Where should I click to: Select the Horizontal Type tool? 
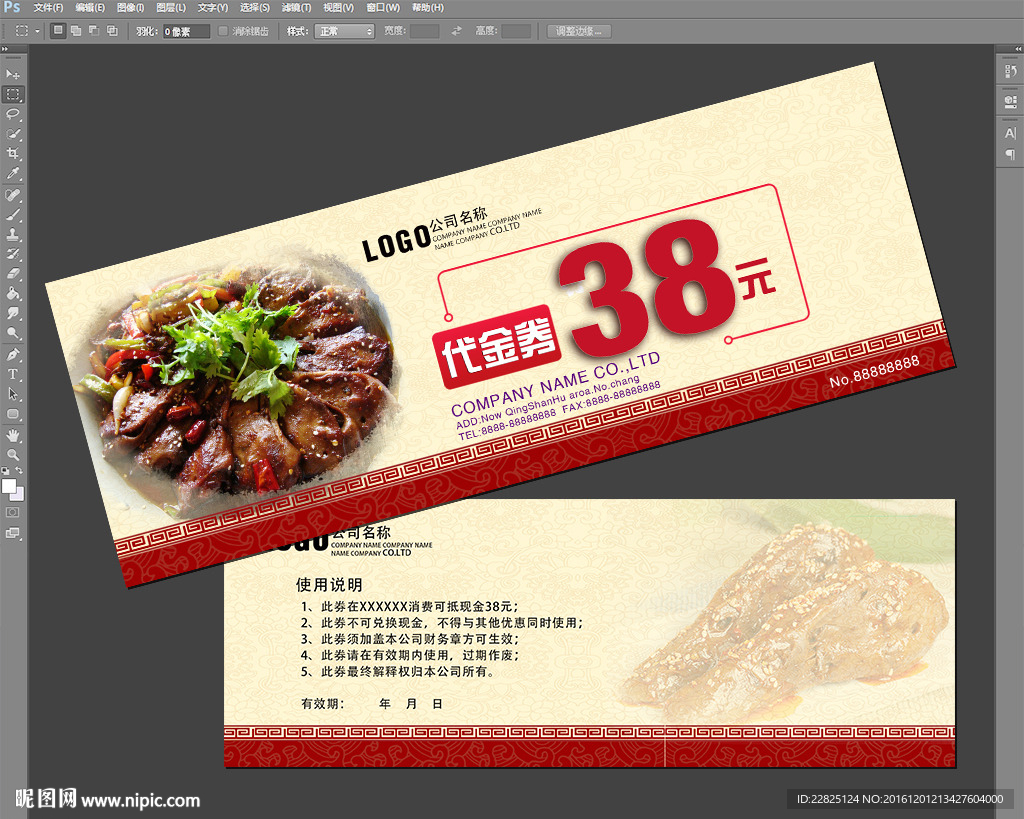12,374
